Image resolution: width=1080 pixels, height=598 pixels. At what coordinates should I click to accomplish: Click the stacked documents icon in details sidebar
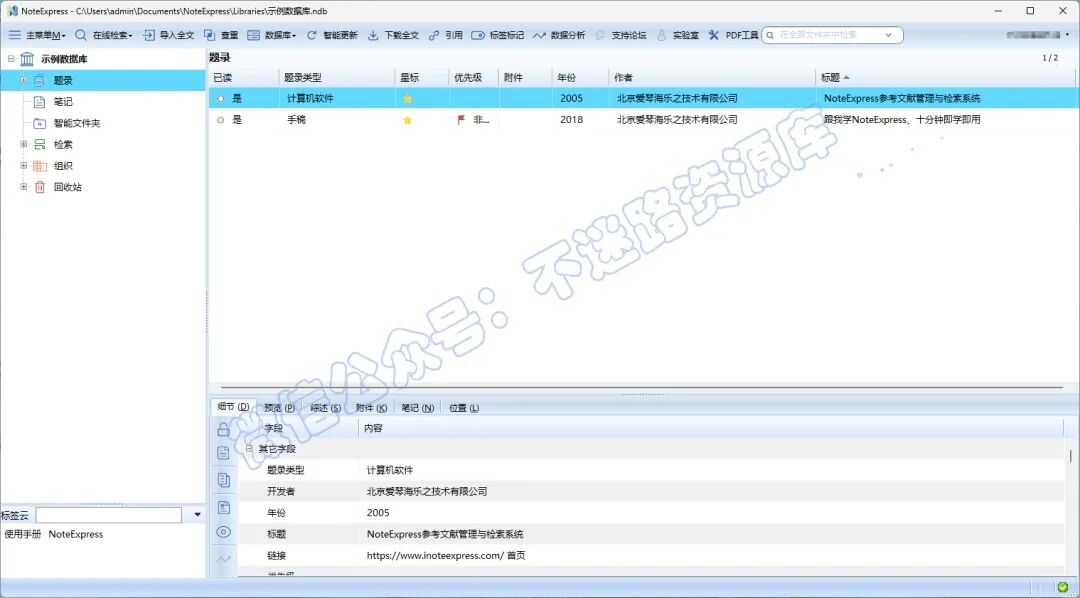coord(223,480)
